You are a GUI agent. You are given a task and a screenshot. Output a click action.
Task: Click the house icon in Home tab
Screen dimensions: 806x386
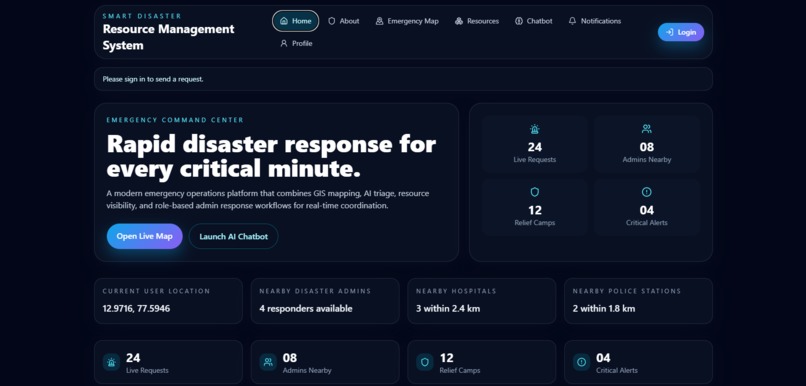pos(284,21)
